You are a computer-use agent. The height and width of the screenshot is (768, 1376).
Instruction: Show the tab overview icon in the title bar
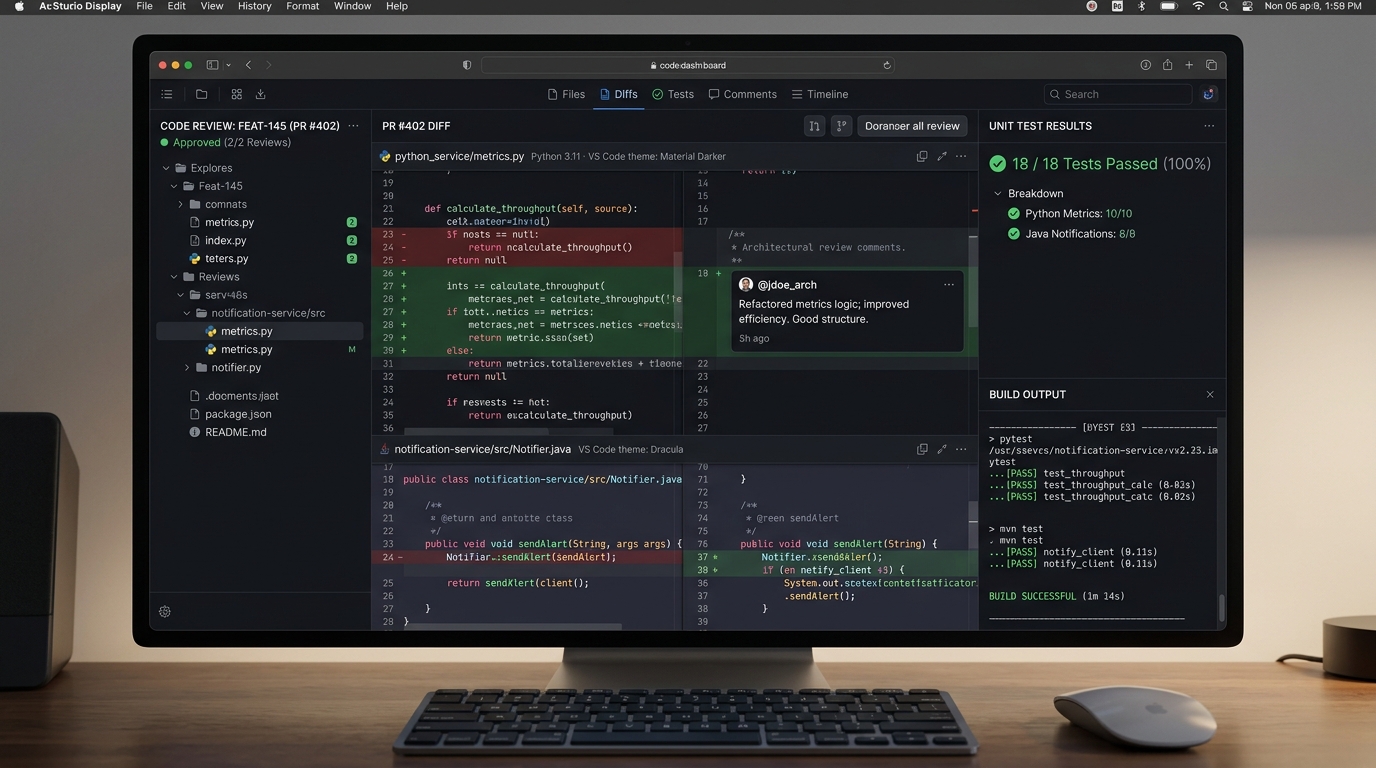[1211, 65]
